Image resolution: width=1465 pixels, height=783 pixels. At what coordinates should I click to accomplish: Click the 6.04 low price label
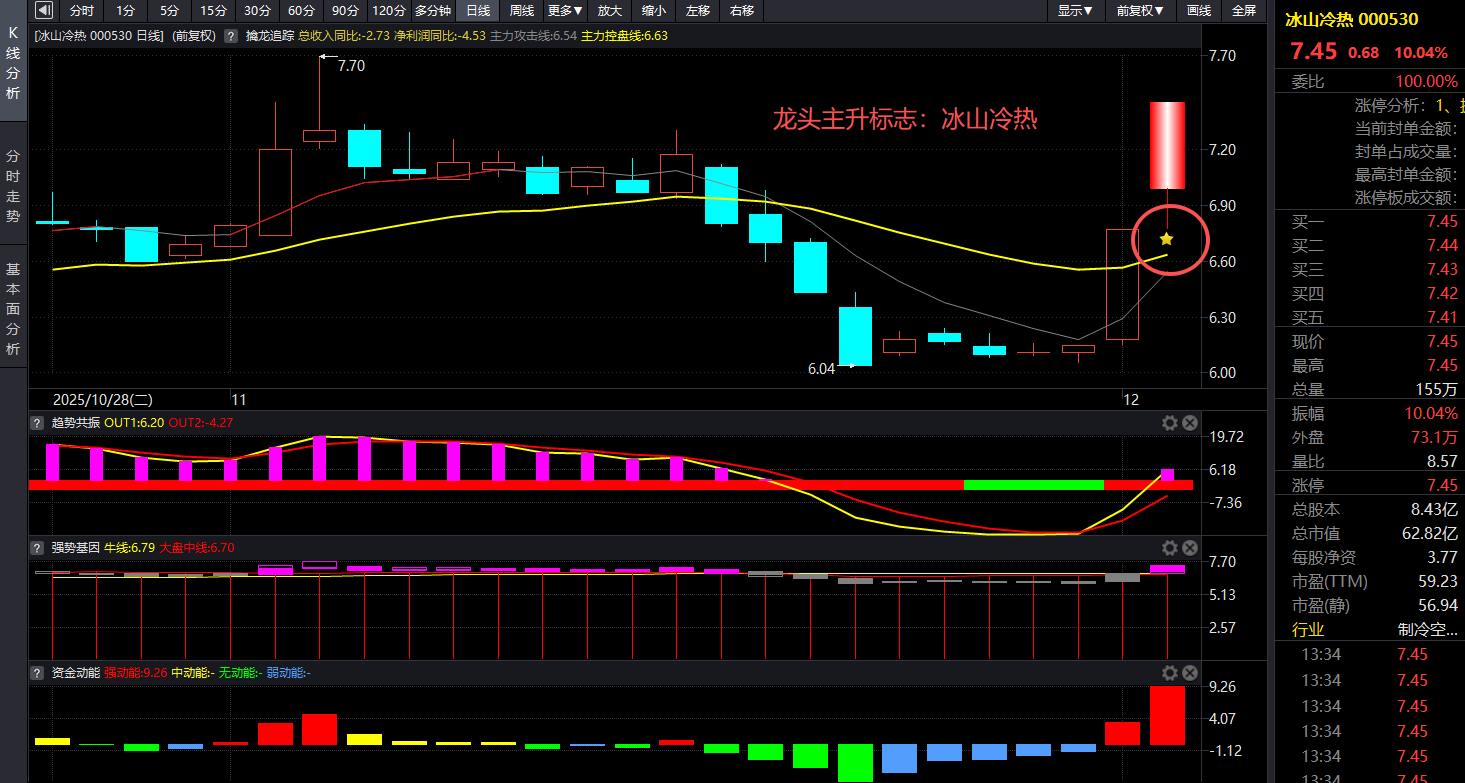click(x=821, y=369)
